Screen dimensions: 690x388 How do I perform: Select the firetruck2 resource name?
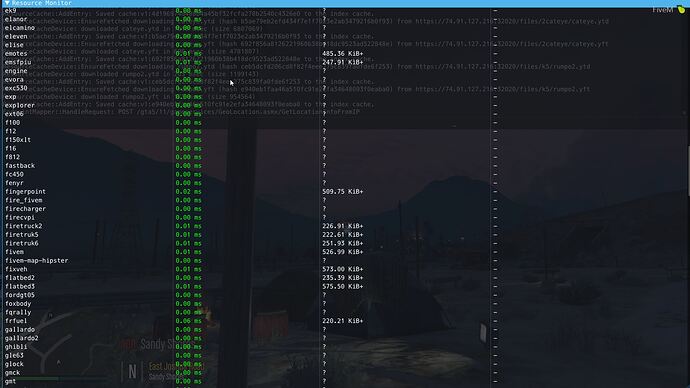pyautogui.click(x=24, y=226)
